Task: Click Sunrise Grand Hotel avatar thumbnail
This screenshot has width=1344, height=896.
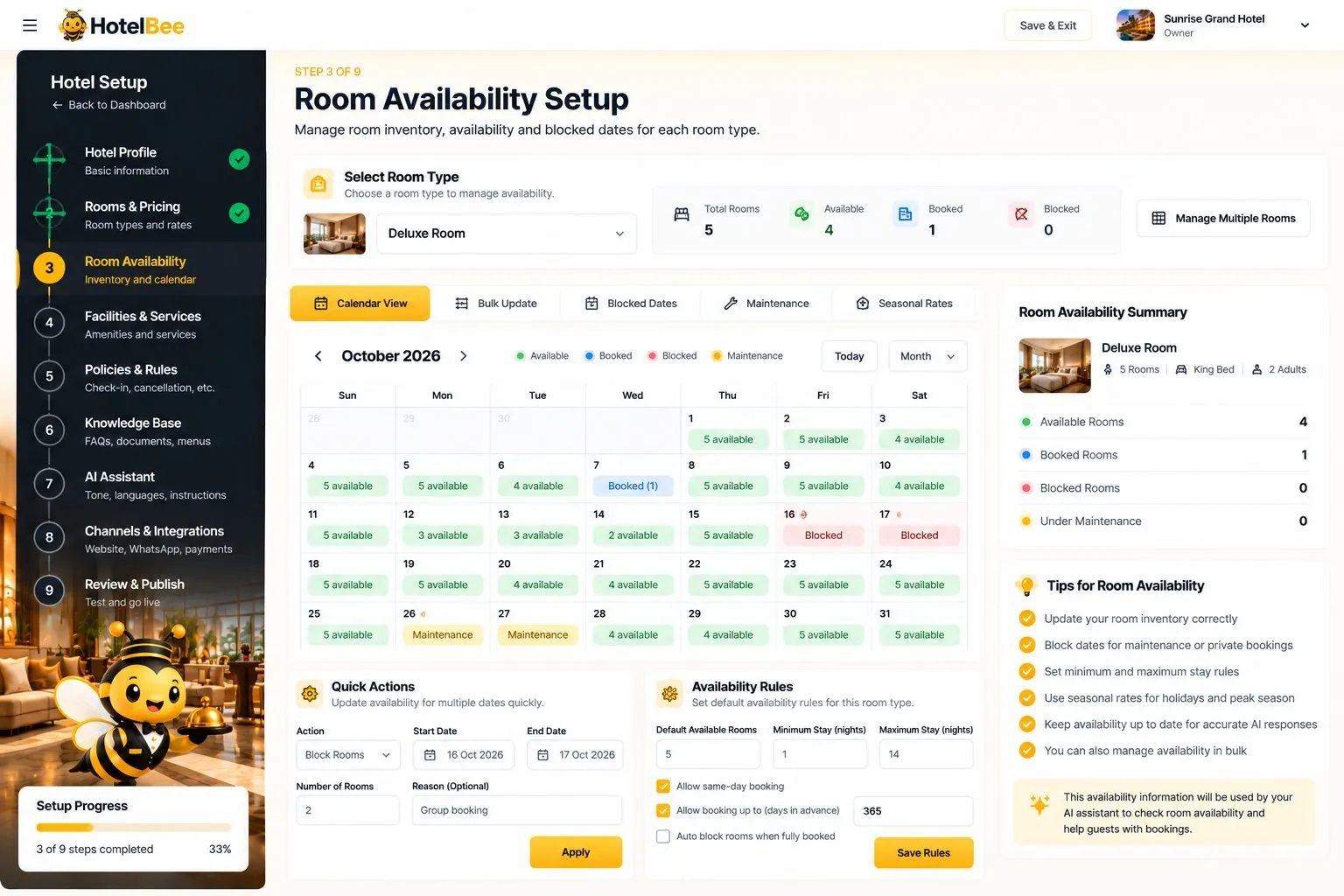Action: pos(1136,25)
